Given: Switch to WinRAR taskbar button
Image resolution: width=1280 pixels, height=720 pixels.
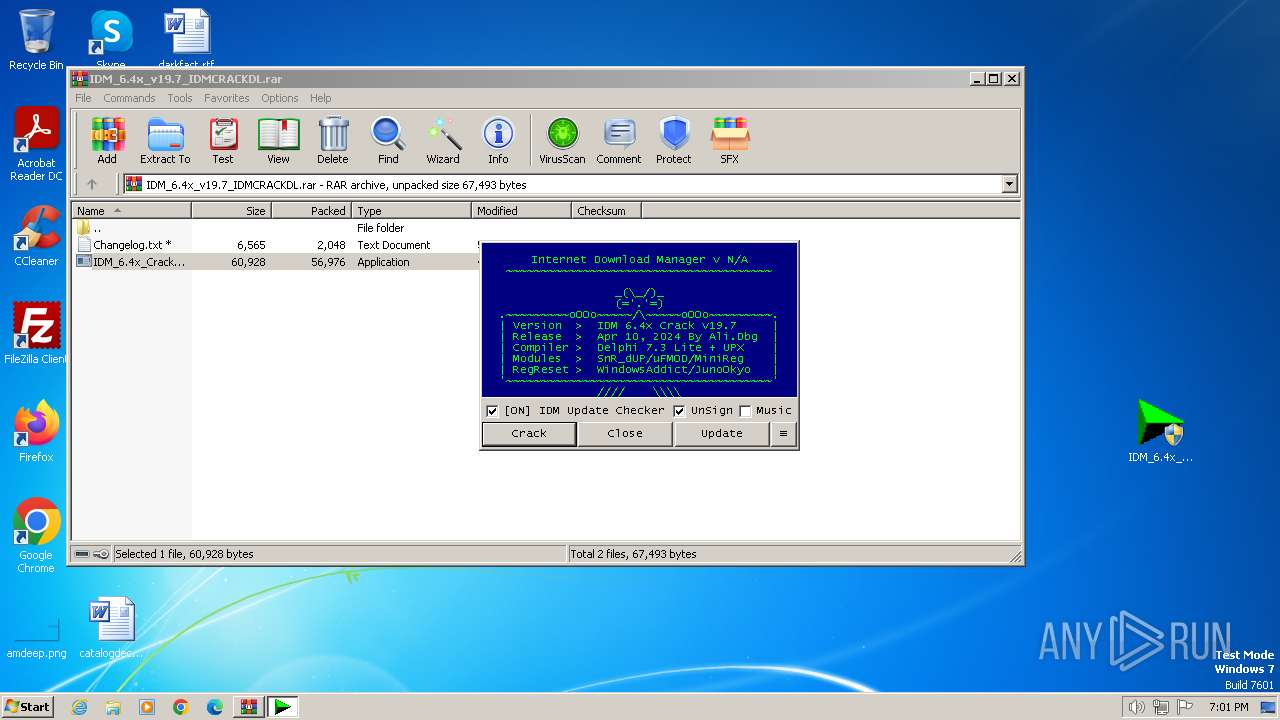Looking at the screenshot, I should tap(249, 707).
